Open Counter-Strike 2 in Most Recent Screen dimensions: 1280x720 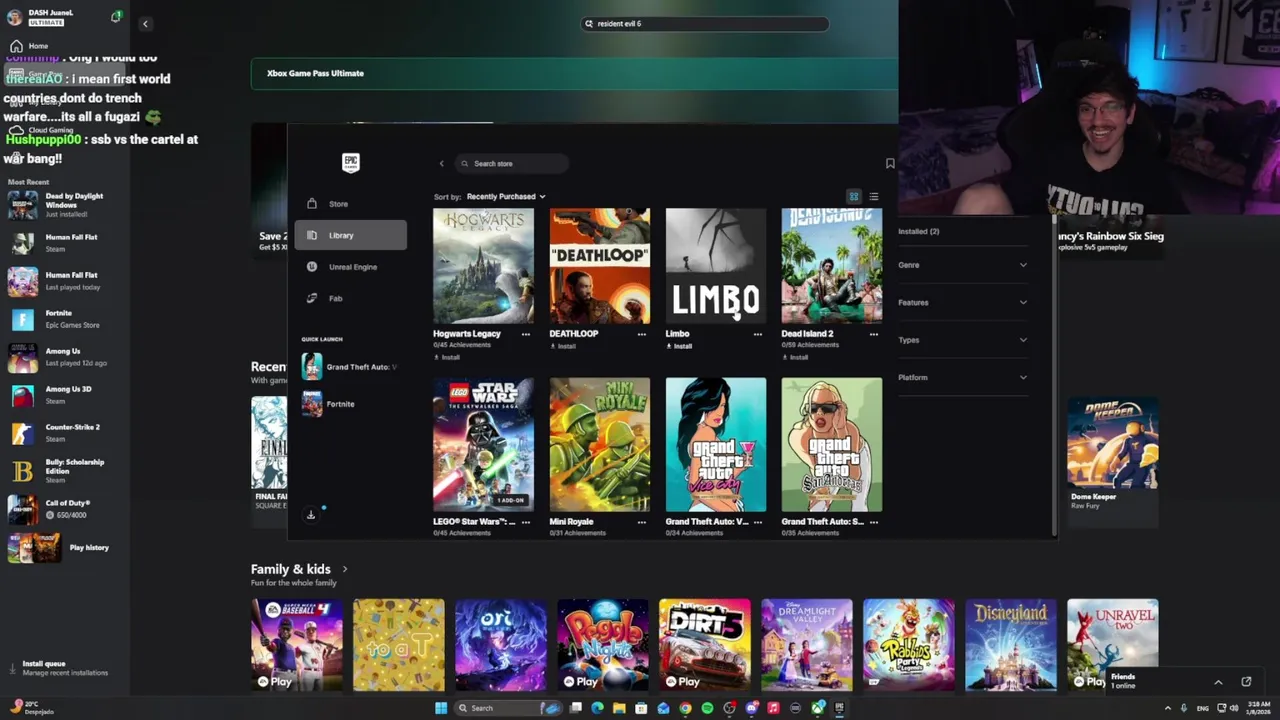65,433
